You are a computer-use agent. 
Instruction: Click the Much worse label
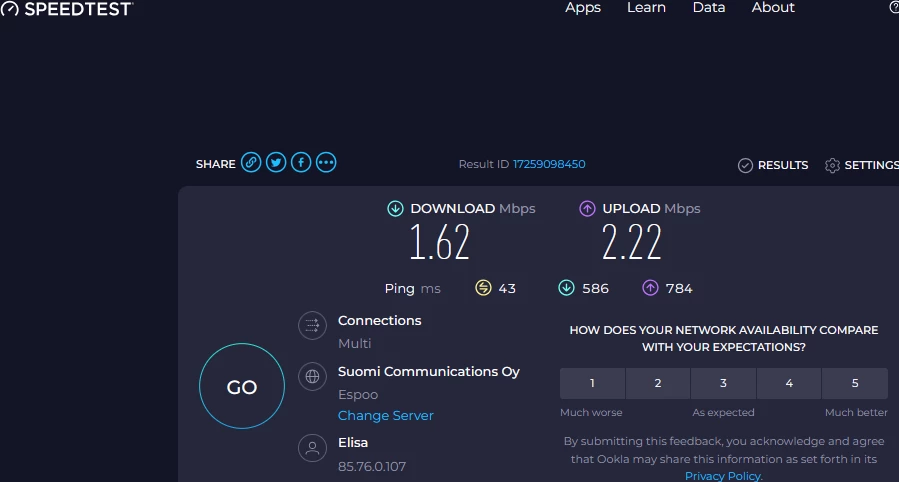point(591,413)
